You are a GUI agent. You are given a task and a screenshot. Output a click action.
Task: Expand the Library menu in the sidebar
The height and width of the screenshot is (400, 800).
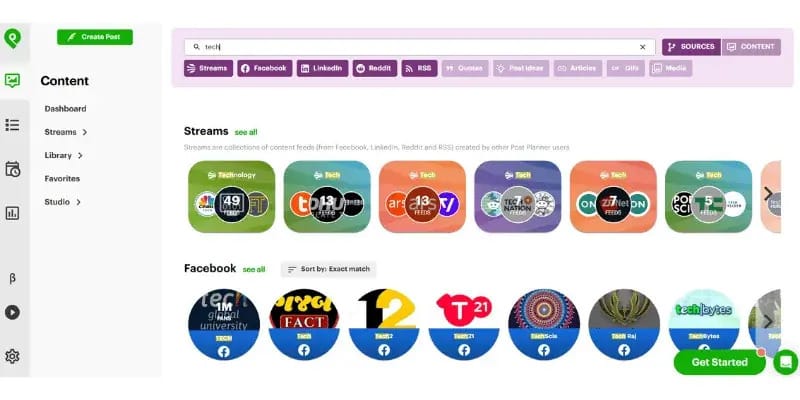[63, 155]
